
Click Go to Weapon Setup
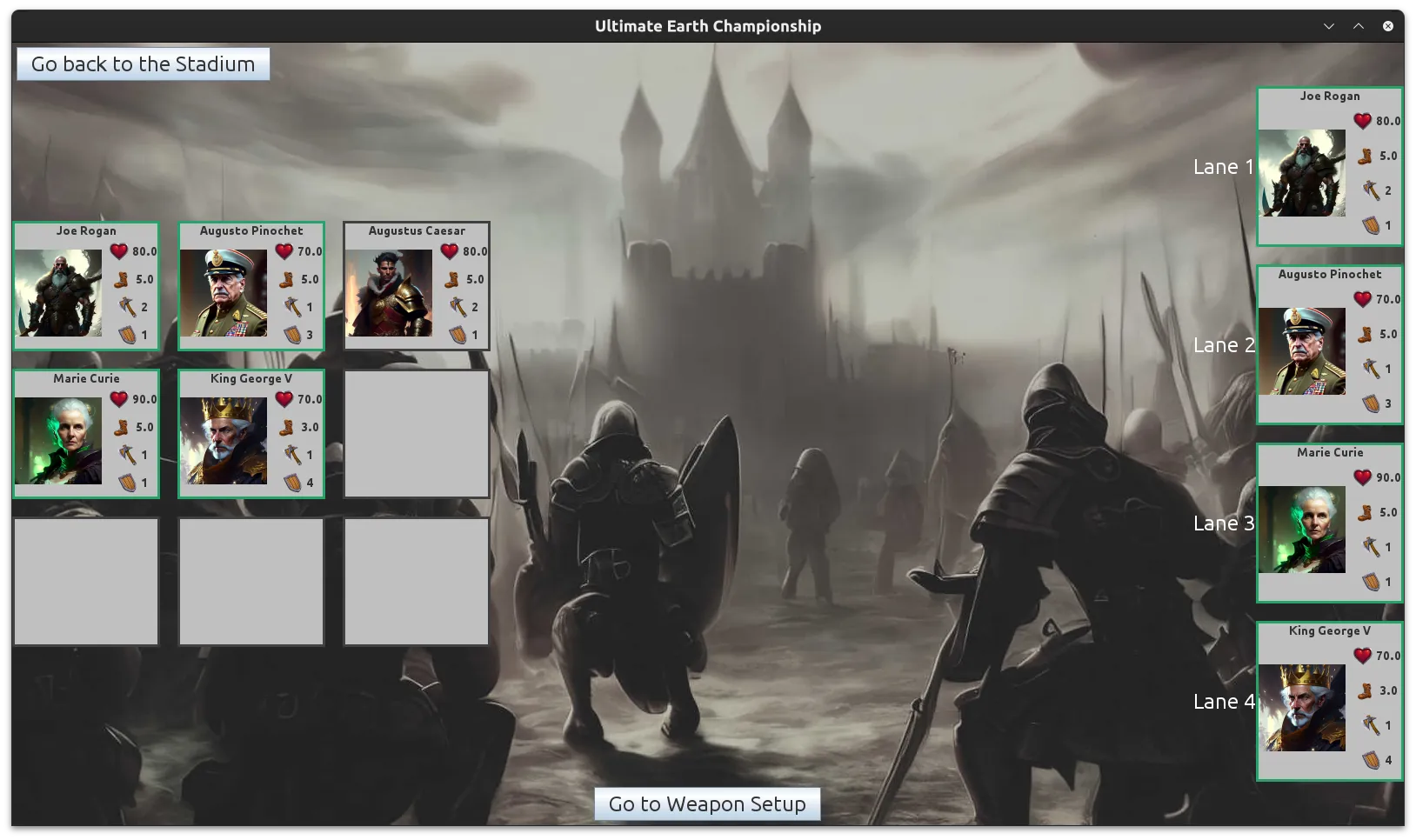coord(706,803)
